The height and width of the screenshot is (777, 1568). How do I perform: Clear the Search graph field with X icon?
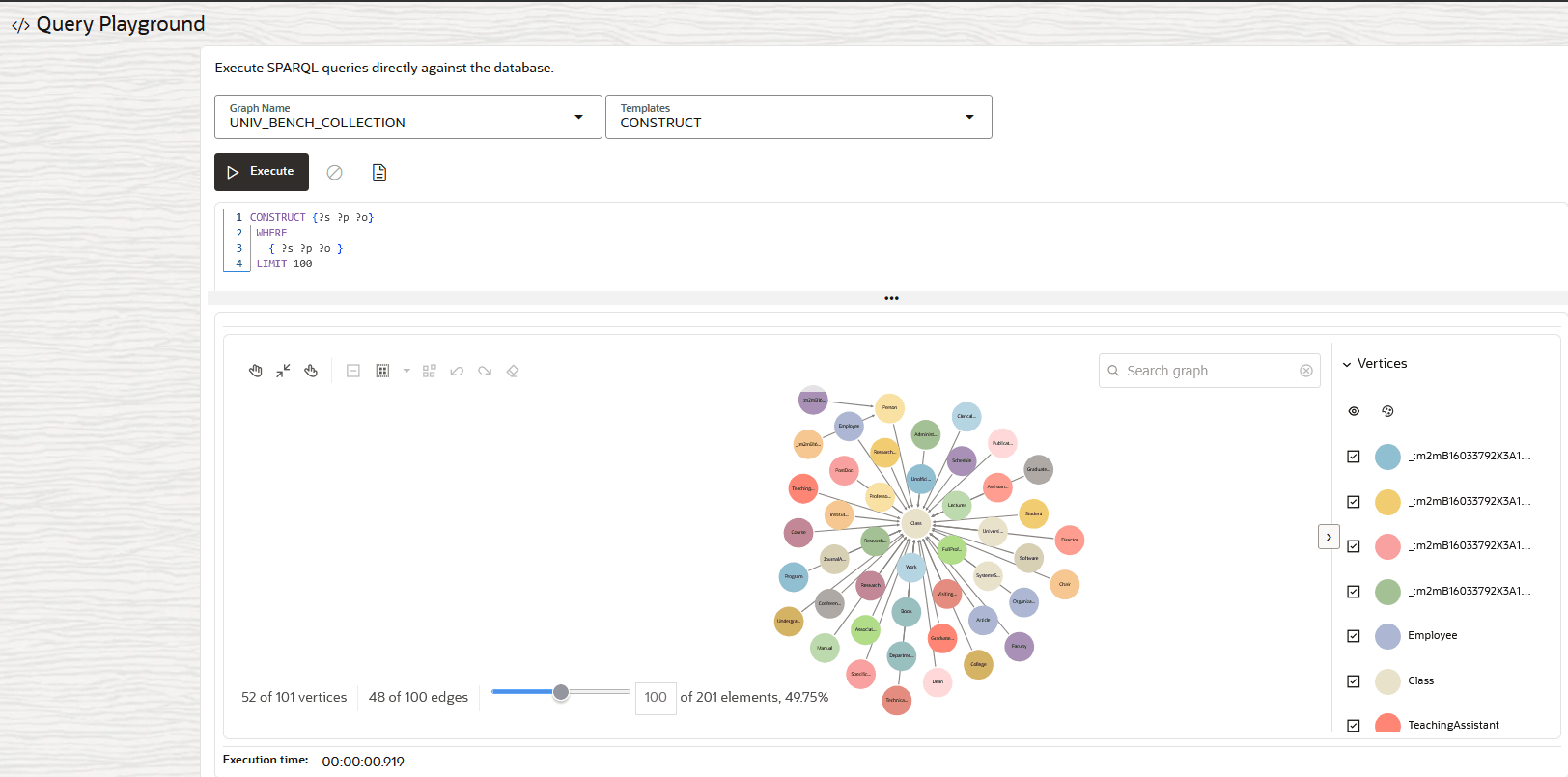click(x=1306, y=371)
